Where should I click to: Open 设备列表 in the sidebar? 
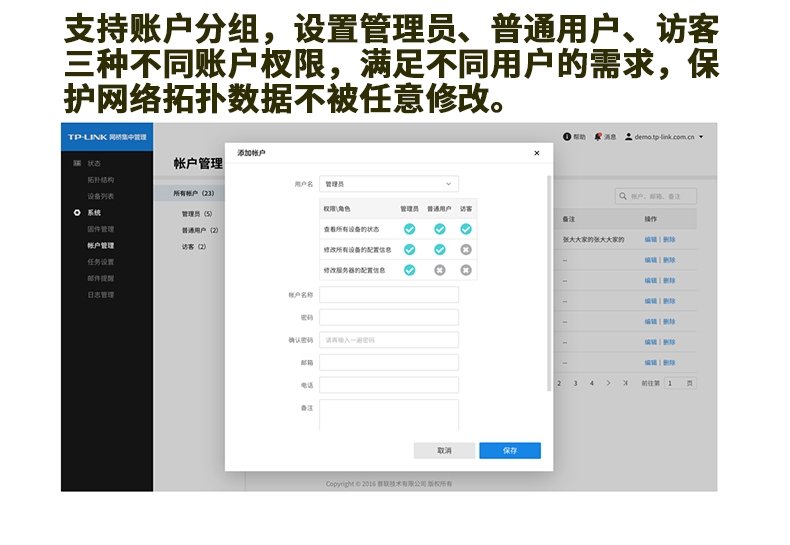(x=100, y=196)
